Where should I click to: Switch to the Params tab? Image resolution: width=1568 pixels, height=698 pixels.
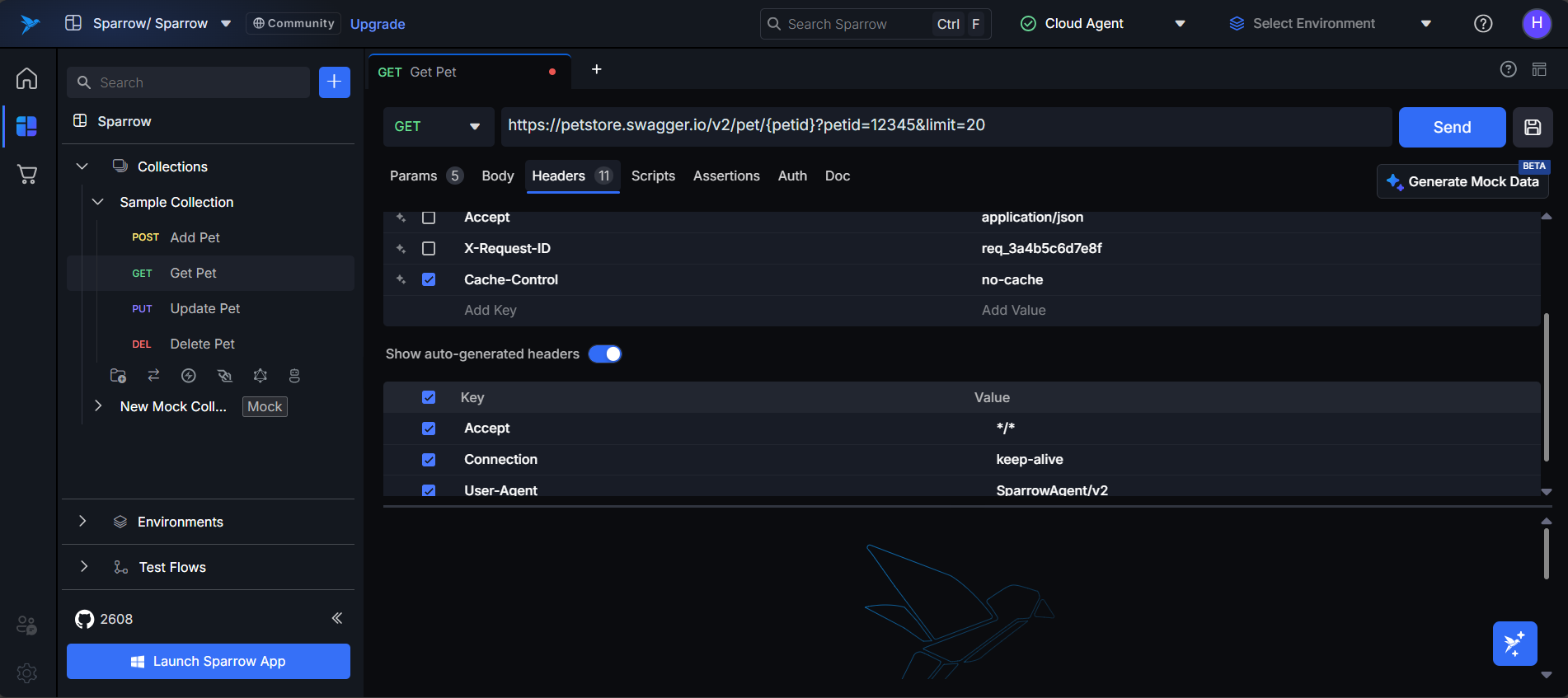414,176
